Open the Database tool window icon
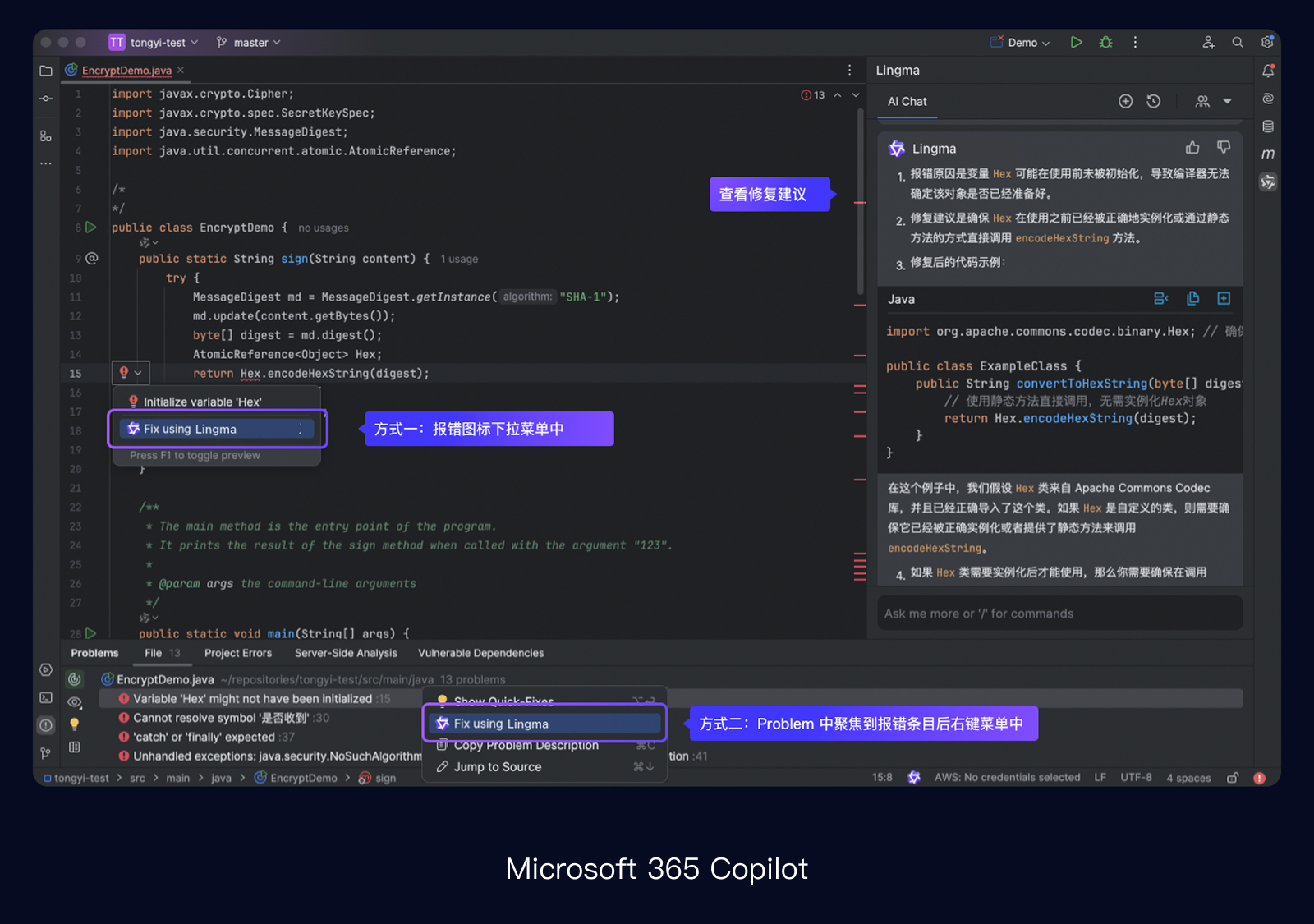The height and width of the screenshot is (924, 1314). pyautogui.click(x=1268, y=126)
